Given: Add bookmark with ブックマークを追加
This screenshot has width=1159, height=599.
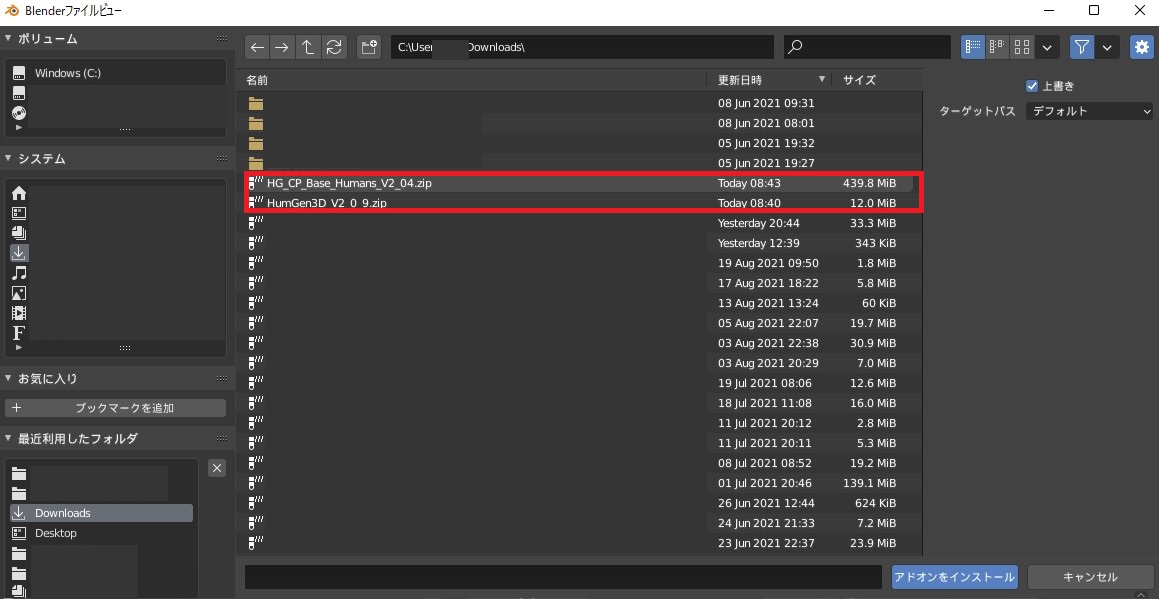Looking at the screenshot, I should click(115, 407).
